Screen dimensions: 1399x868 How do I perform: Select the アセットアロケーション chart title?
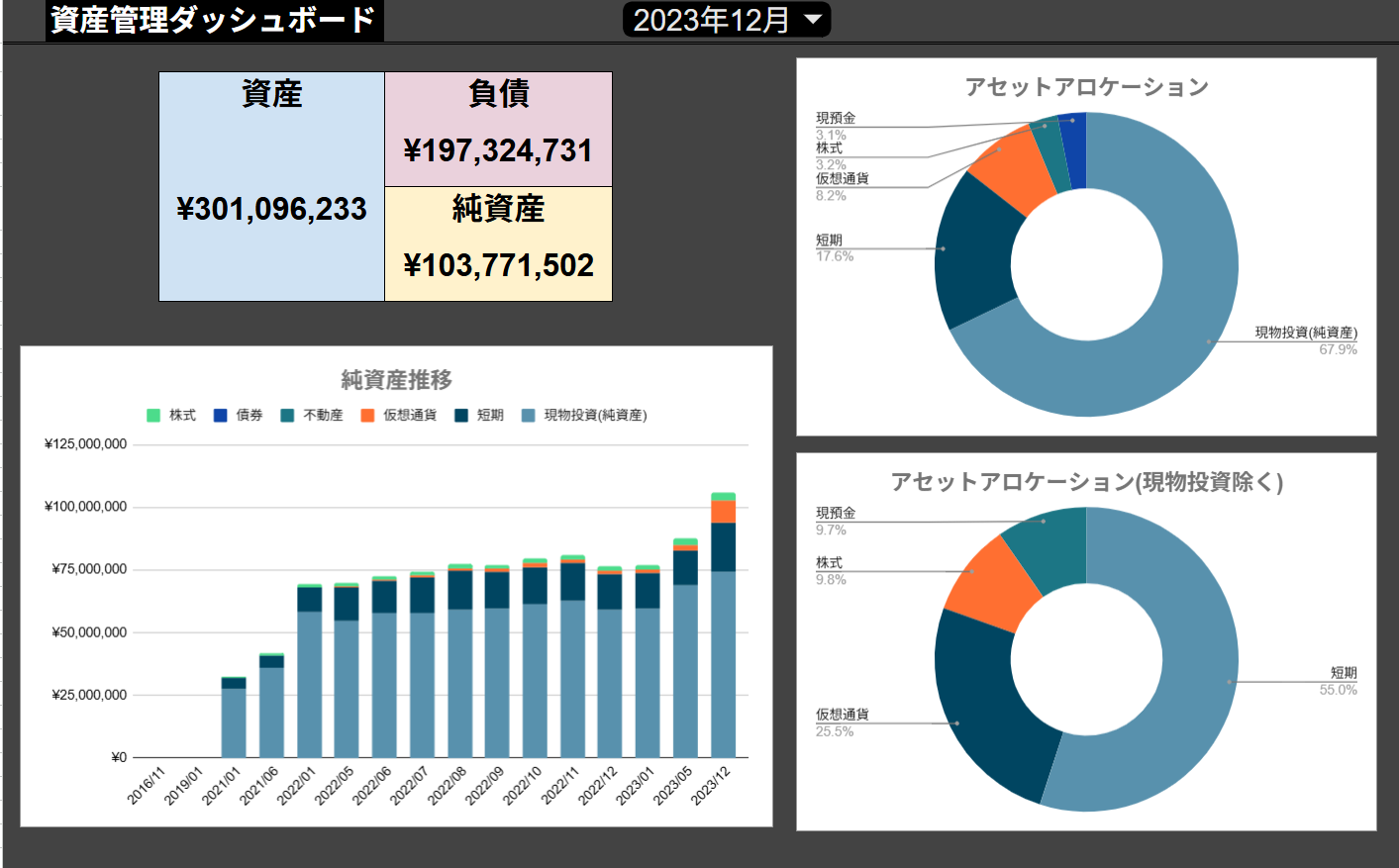(1086, 87)
